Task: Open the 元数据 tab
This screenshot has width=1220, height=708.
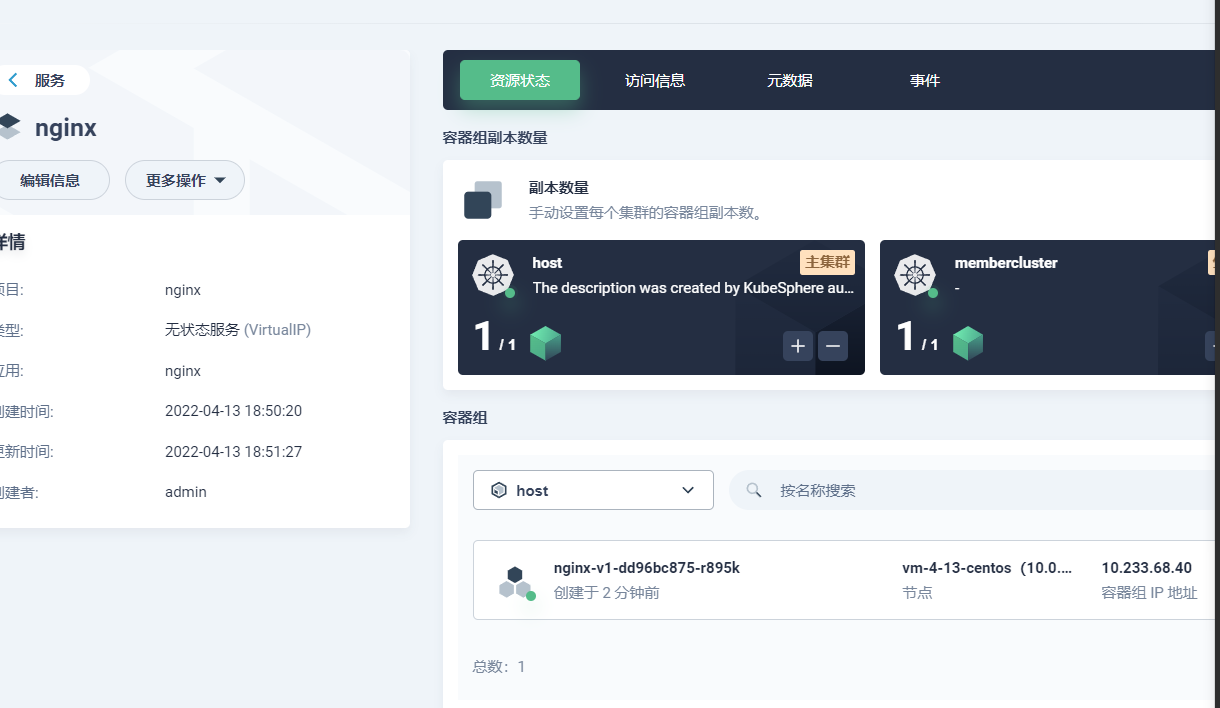Action: pos(790,80)
